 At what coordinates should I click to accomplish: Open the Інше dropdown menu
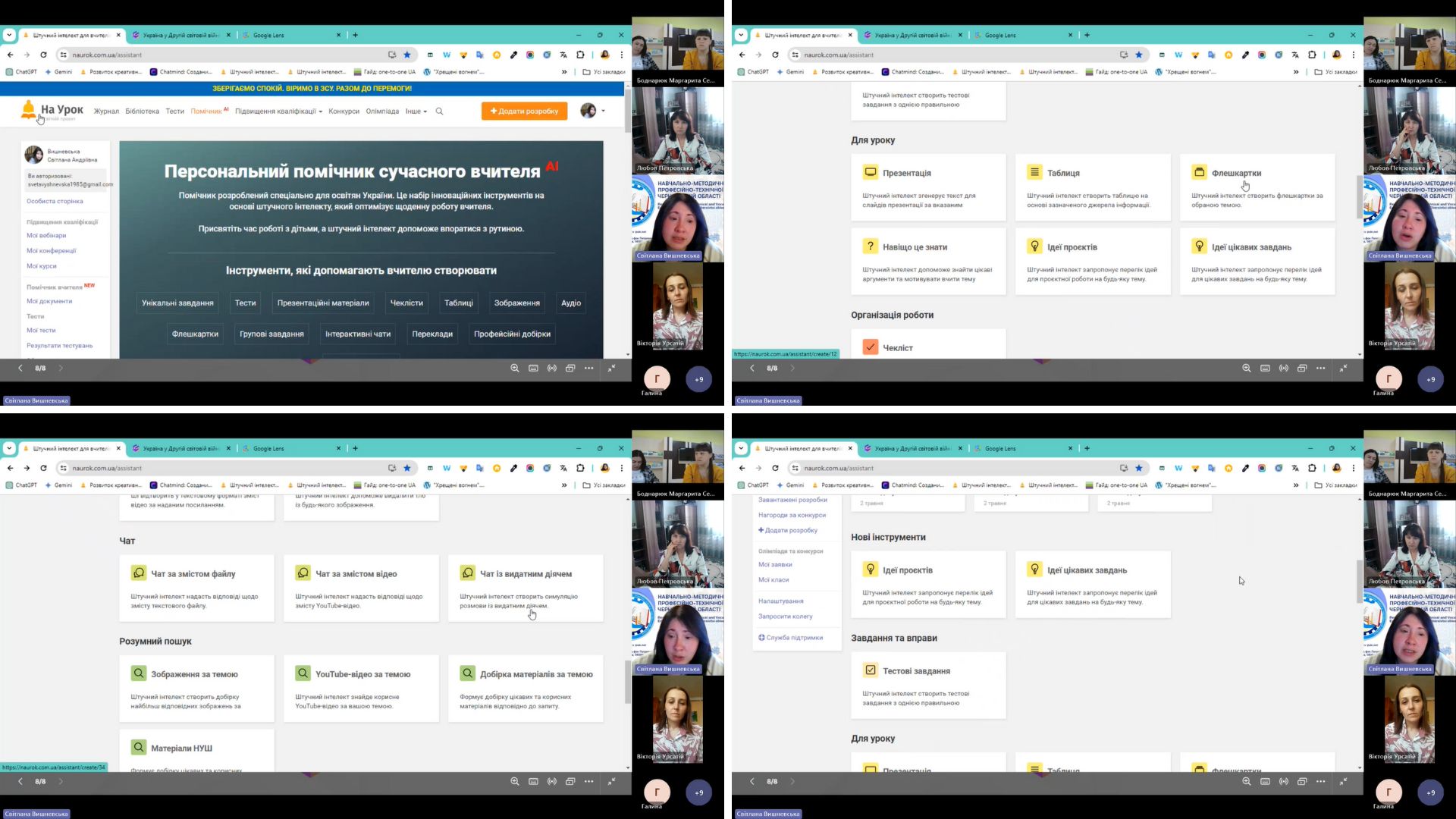tap(416, 111)
